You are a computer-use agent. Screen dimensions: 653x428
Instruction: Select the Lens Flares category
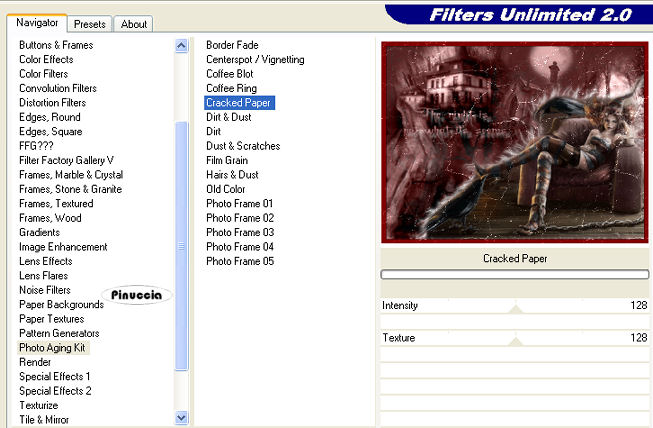point(44,276)
